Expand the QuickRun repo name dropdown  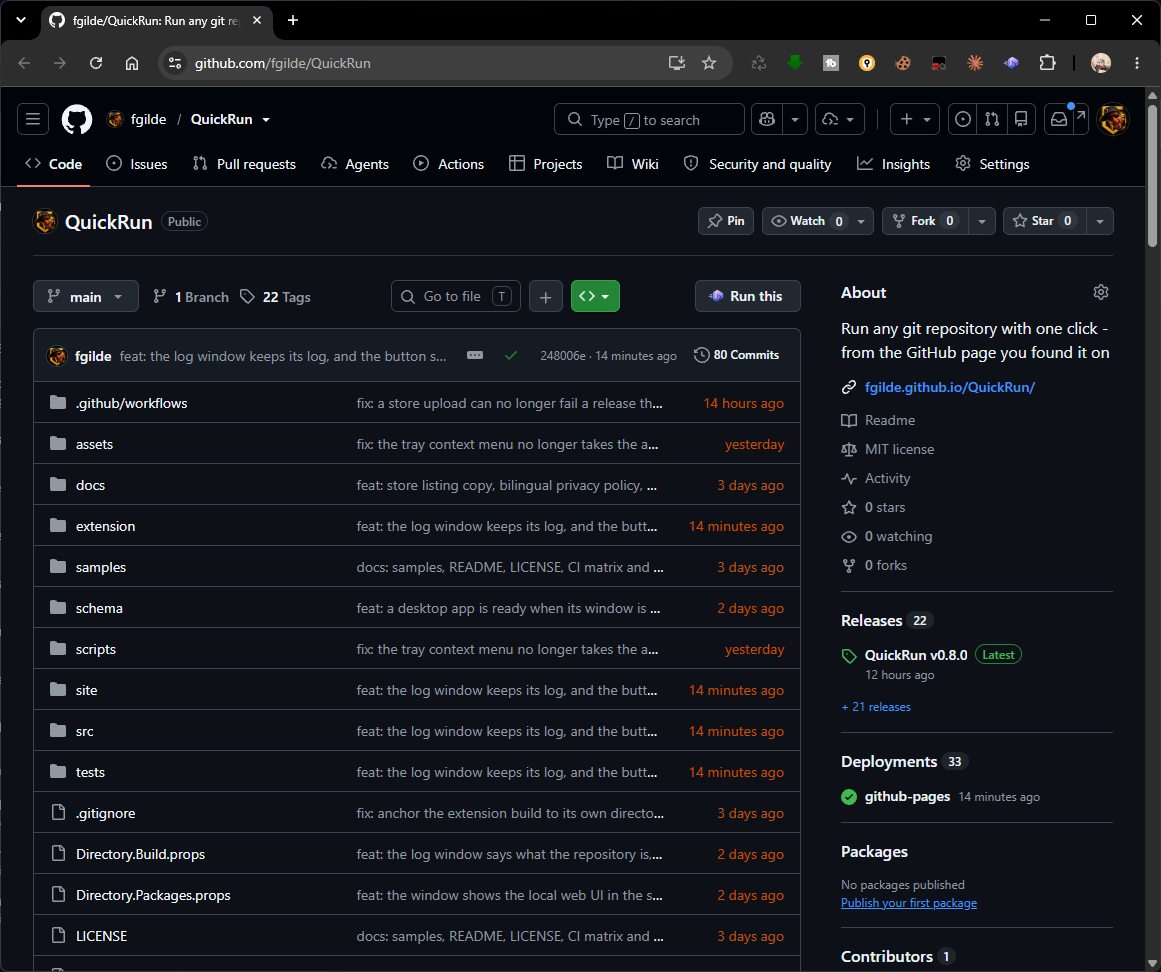[266, 119]
